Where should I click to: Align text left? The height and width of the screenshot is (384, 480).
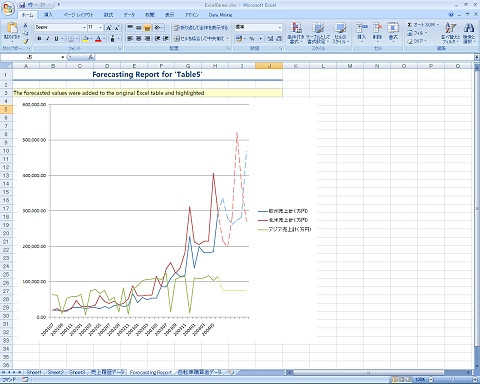(130, 39)
